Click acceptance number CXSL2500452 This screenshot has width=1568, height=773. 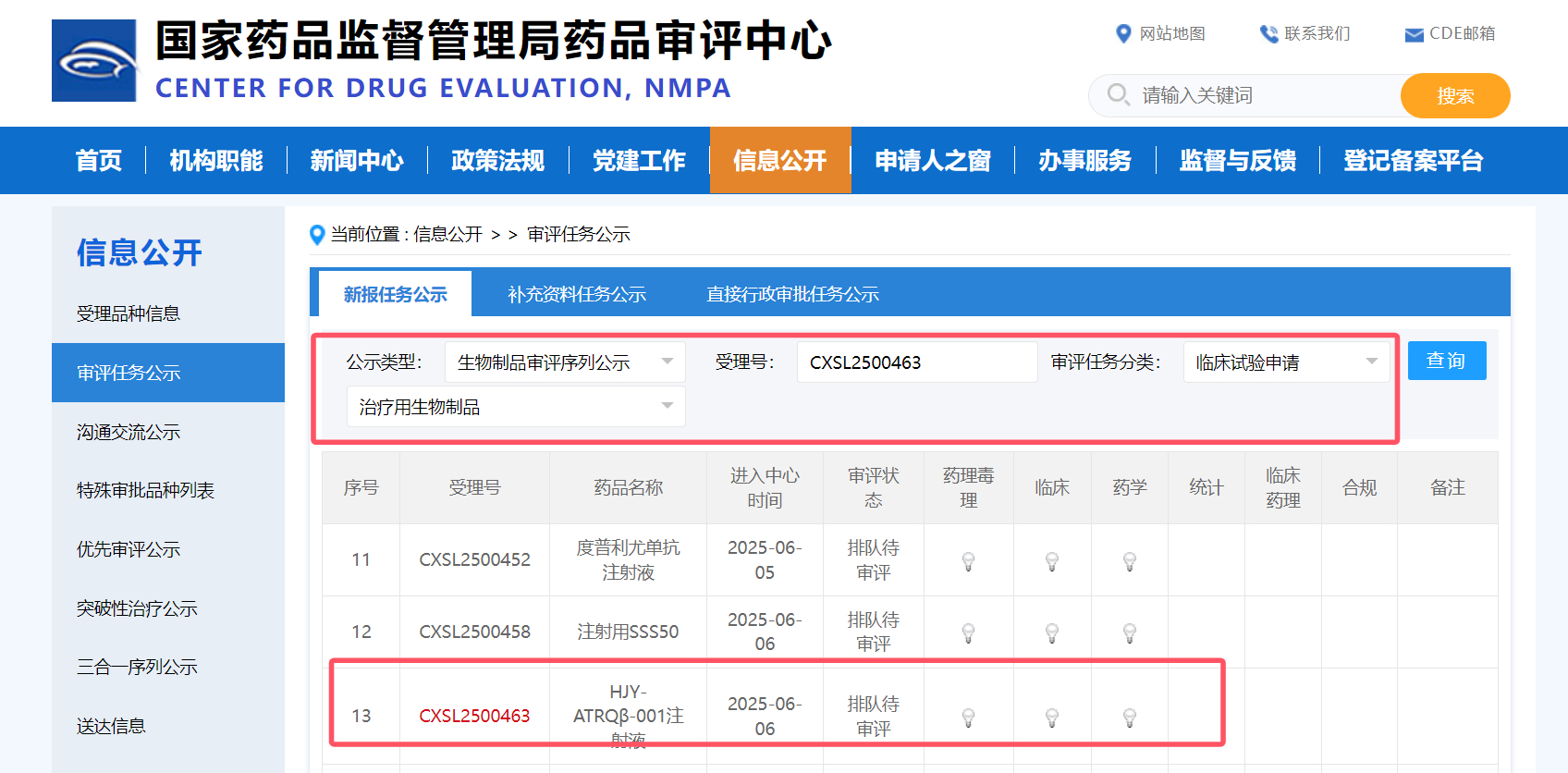pos(474,559)
